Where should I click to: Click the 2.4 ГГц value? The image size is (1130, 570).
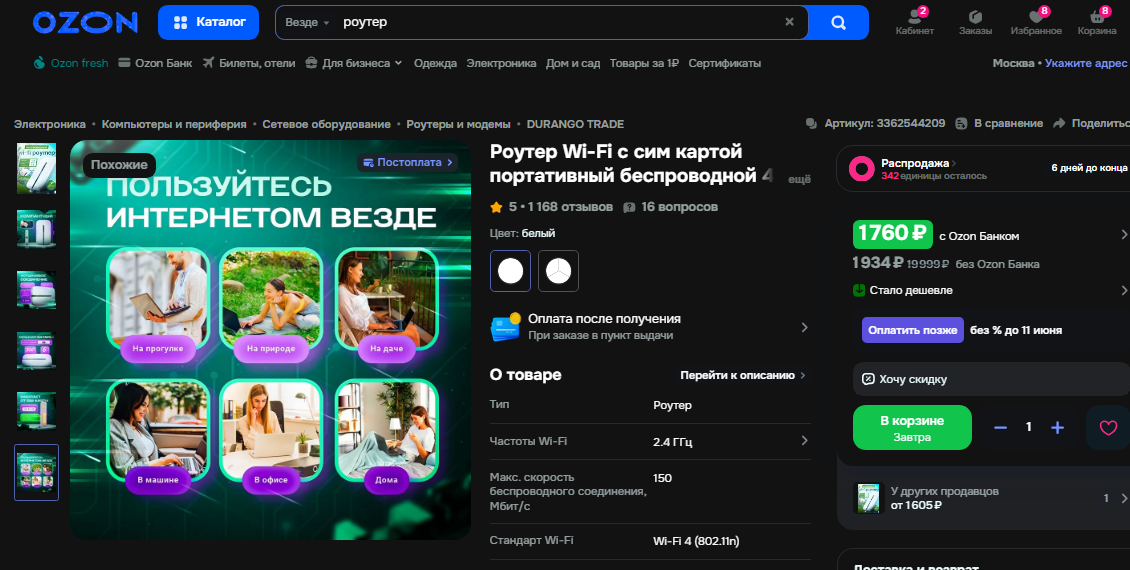click(672, 442)
